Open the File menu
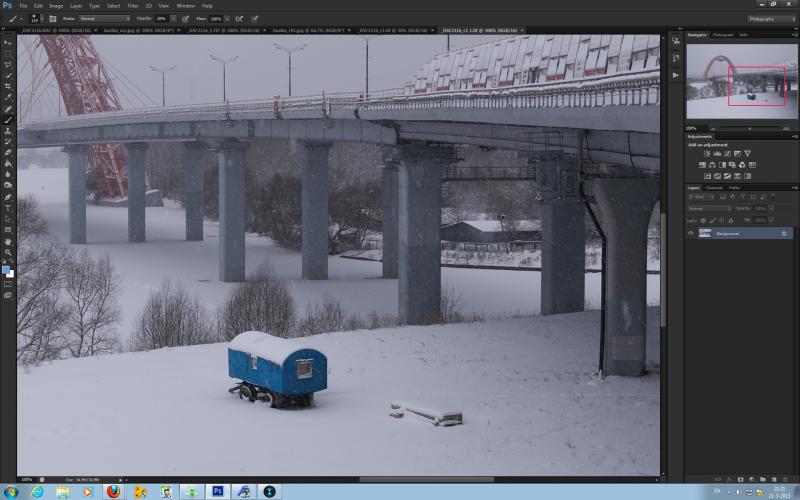This screenshot has width=800, height=500. pos(23,6)
